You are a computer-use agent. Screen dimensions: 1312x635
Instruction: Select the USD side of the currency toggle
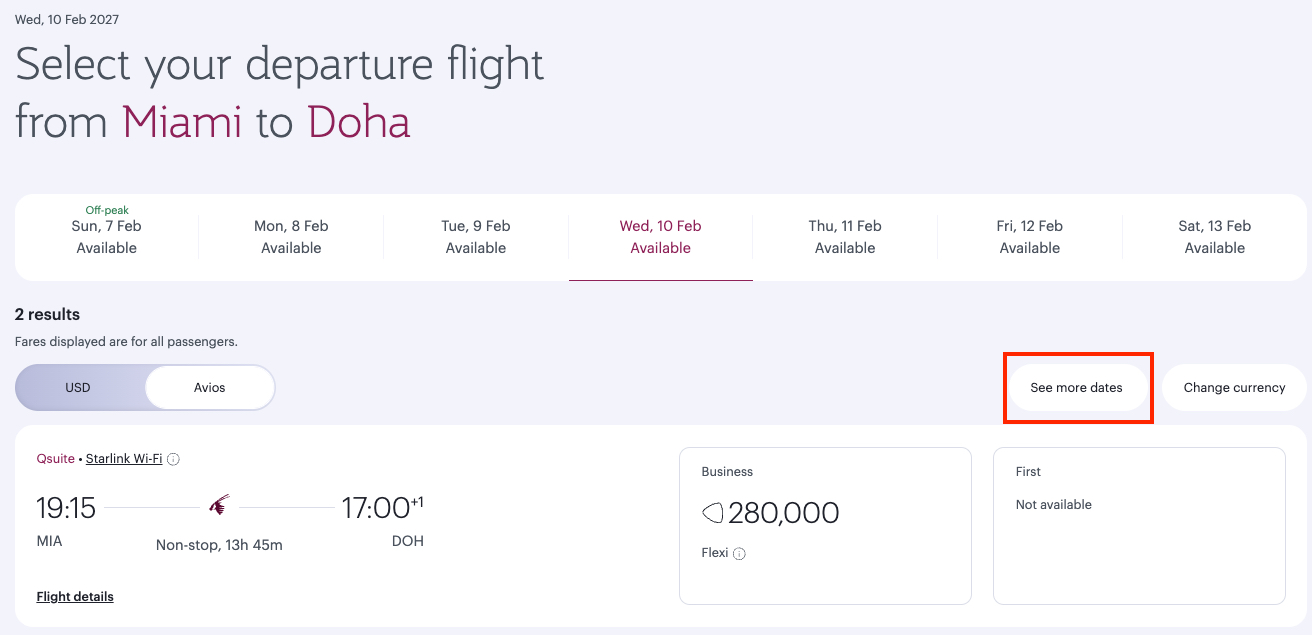77,387
